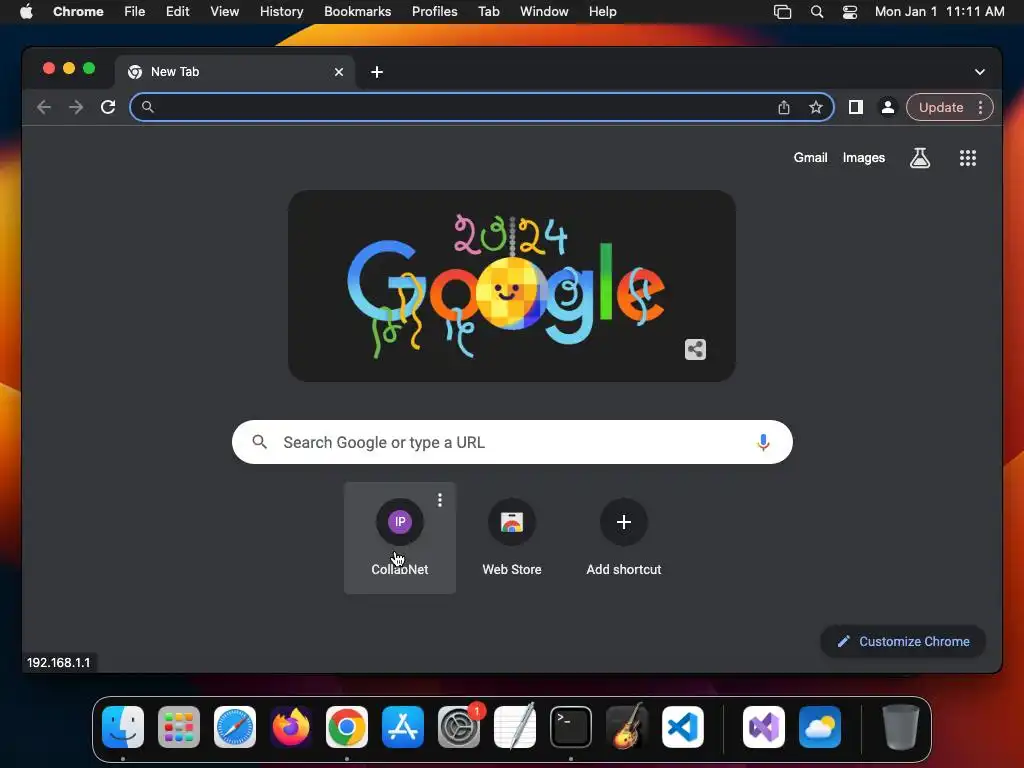Open Chrome's three-dot menu
Image resolution: width=1024 pixels, height=768 pixels.
pos(980,107)
